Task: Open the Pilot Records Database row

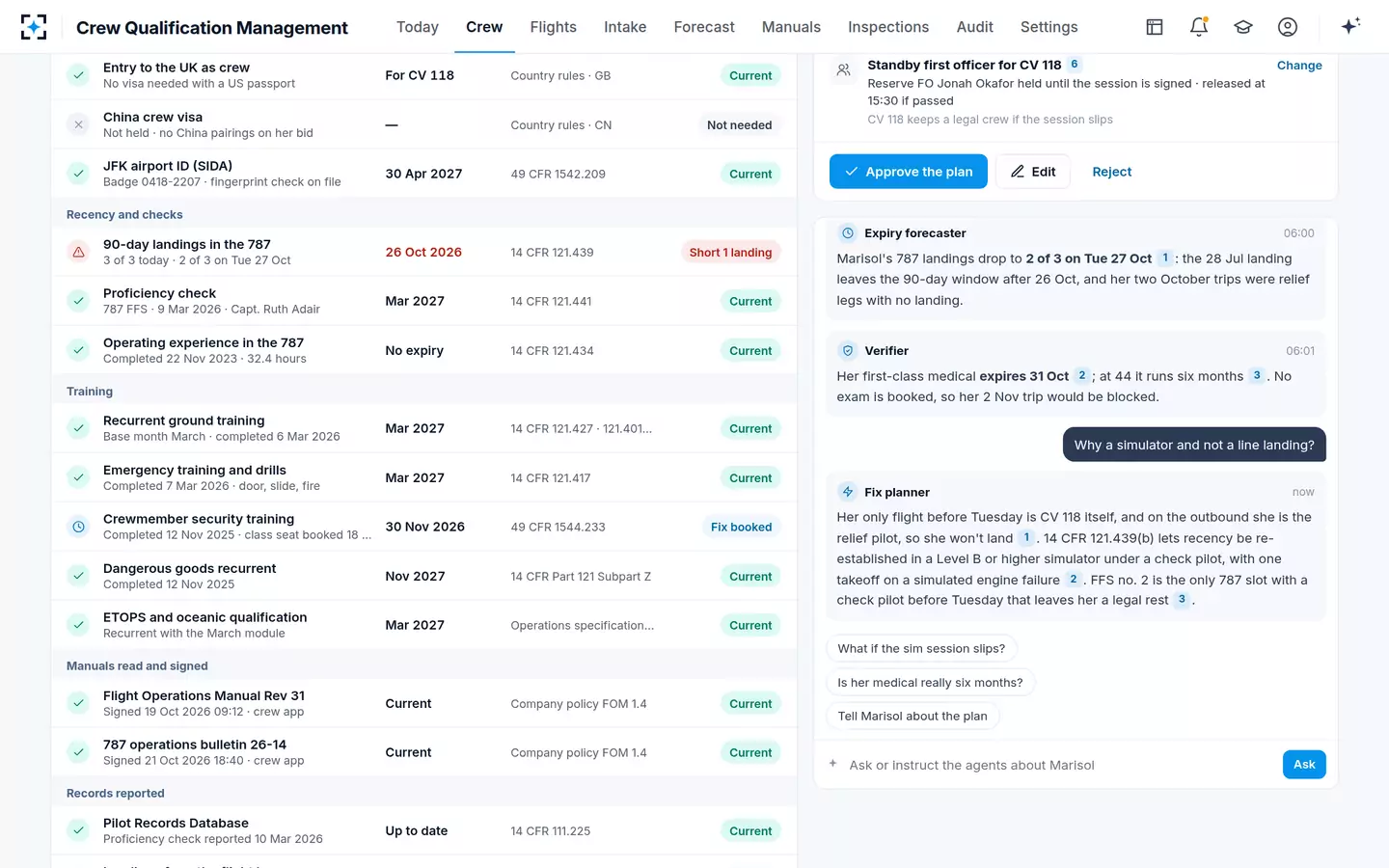Action: click(x=424, y=830)
